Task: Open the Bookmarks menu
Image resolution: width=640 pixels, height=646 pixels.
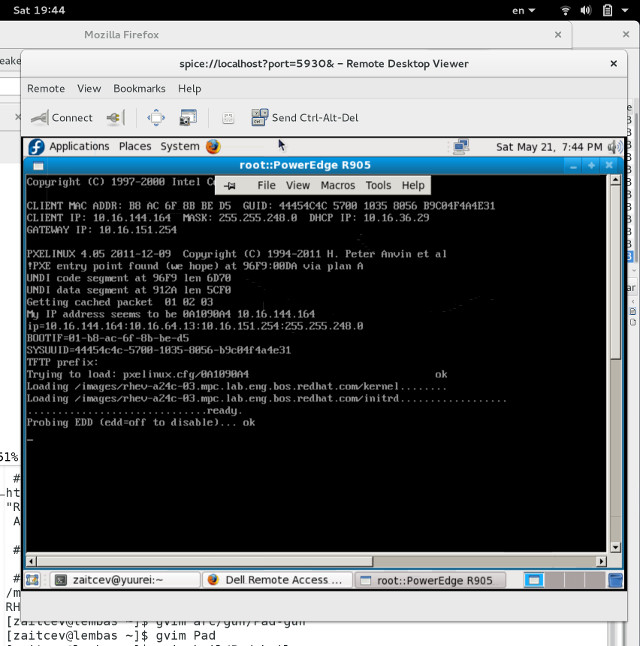Action: tap(139, 89)
